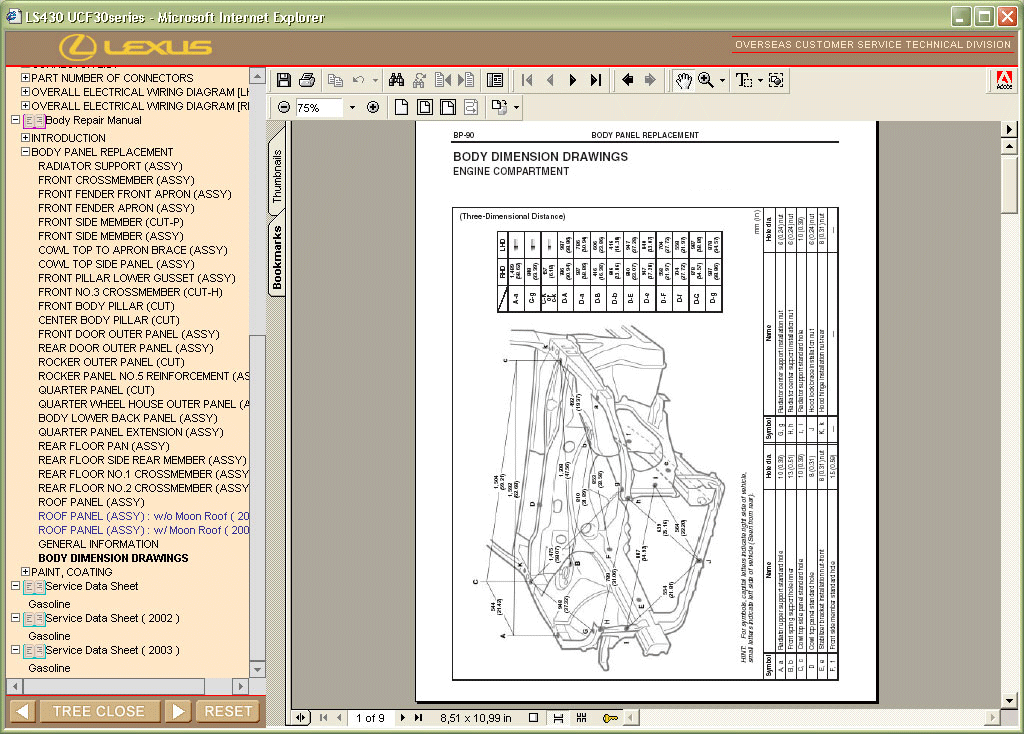Set Actual Size page view
Viewport: 1024px width, 734px height.
pyautogui.click(x=401, y=107)
